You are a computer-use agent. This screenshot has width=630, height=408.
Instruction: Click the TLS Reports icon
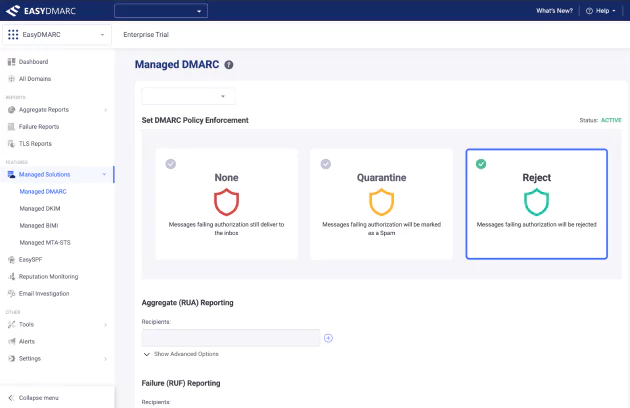pyautogui.click(x=11, y=144)
